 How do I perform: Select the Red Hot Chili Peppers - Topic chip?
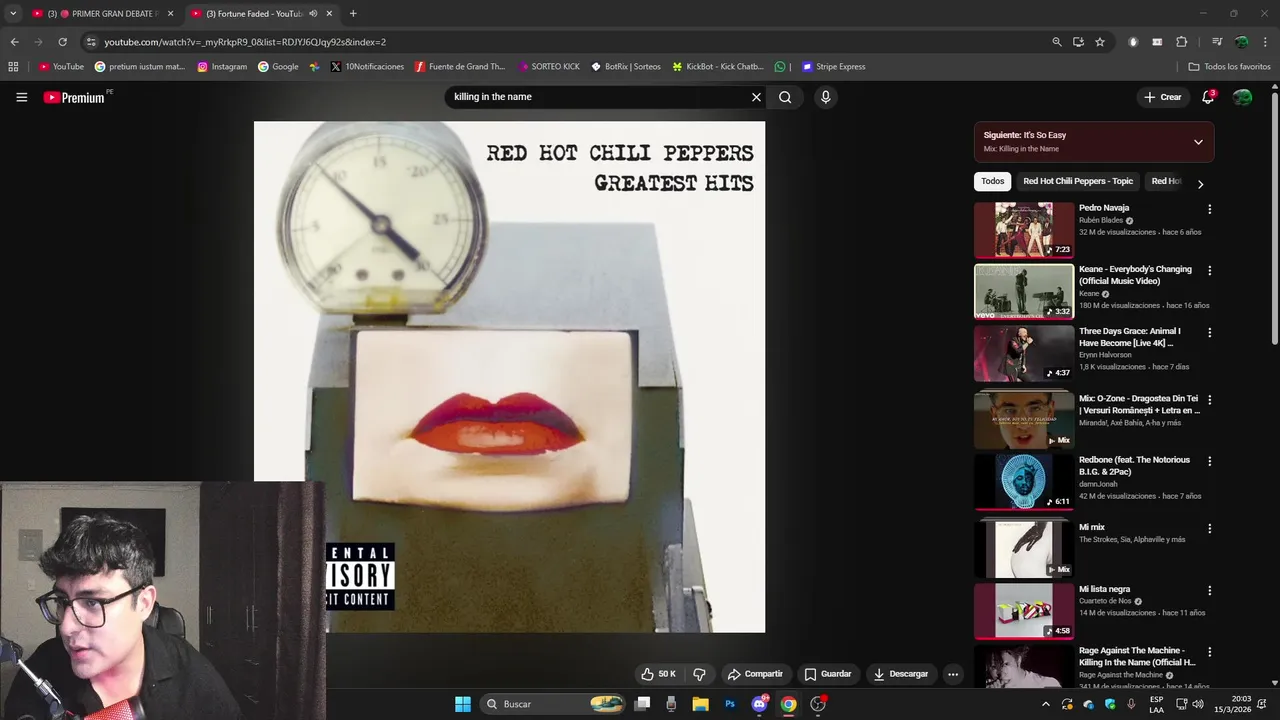click(1078, 181)
